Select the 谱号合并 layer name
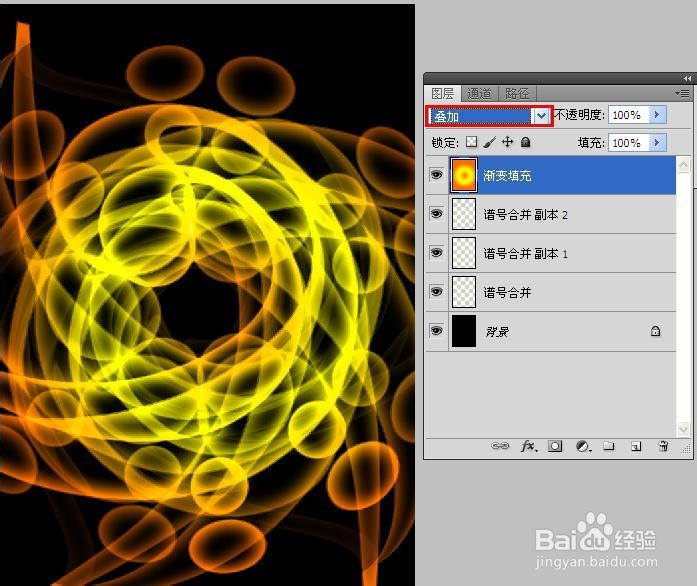 pos(507,293)
